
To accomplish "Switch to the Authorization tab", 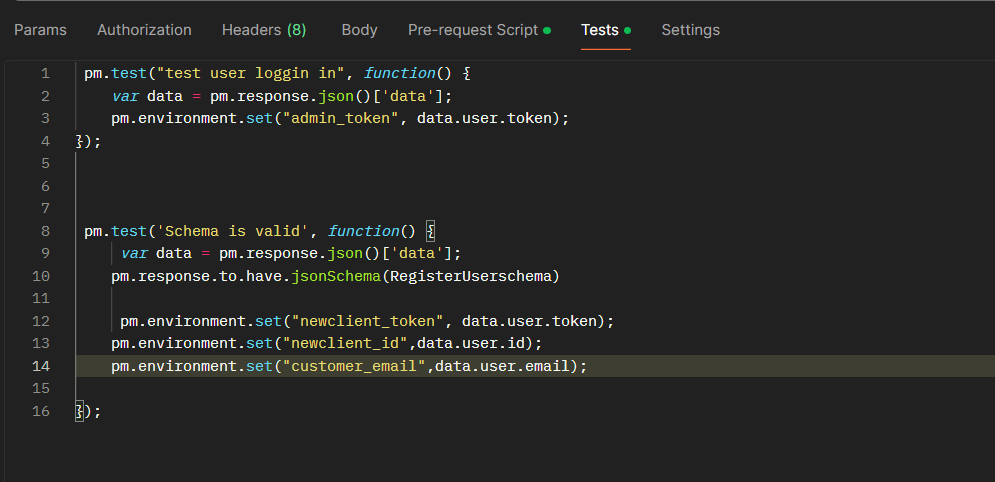I will pyautogui.click(x=144, y=30).
